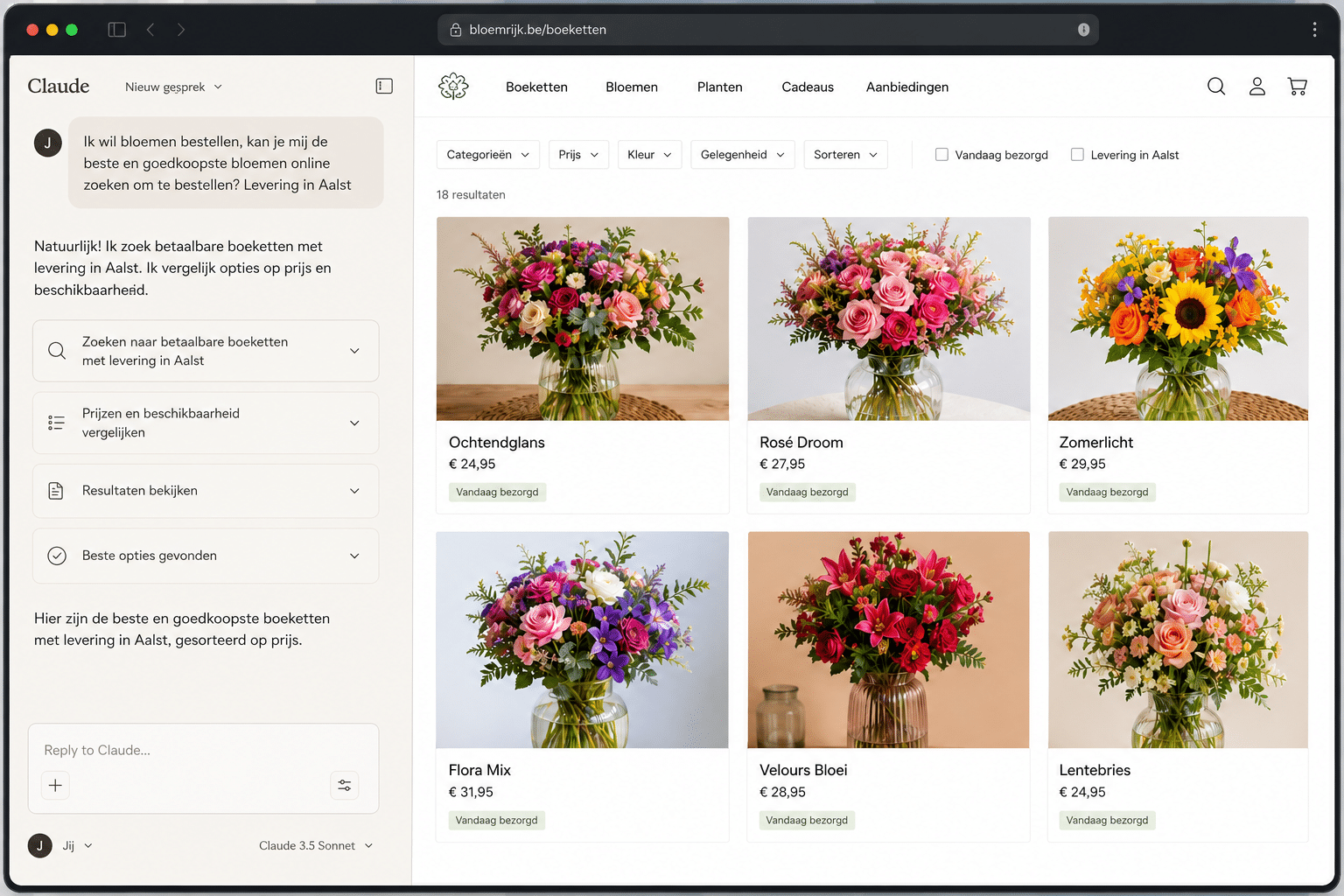This screenshot has height=896, width=1344.
Task: Click Vandaag bezorgd badge under Velours Bloei
Action: pyautogui.click(x=807, y=821)
